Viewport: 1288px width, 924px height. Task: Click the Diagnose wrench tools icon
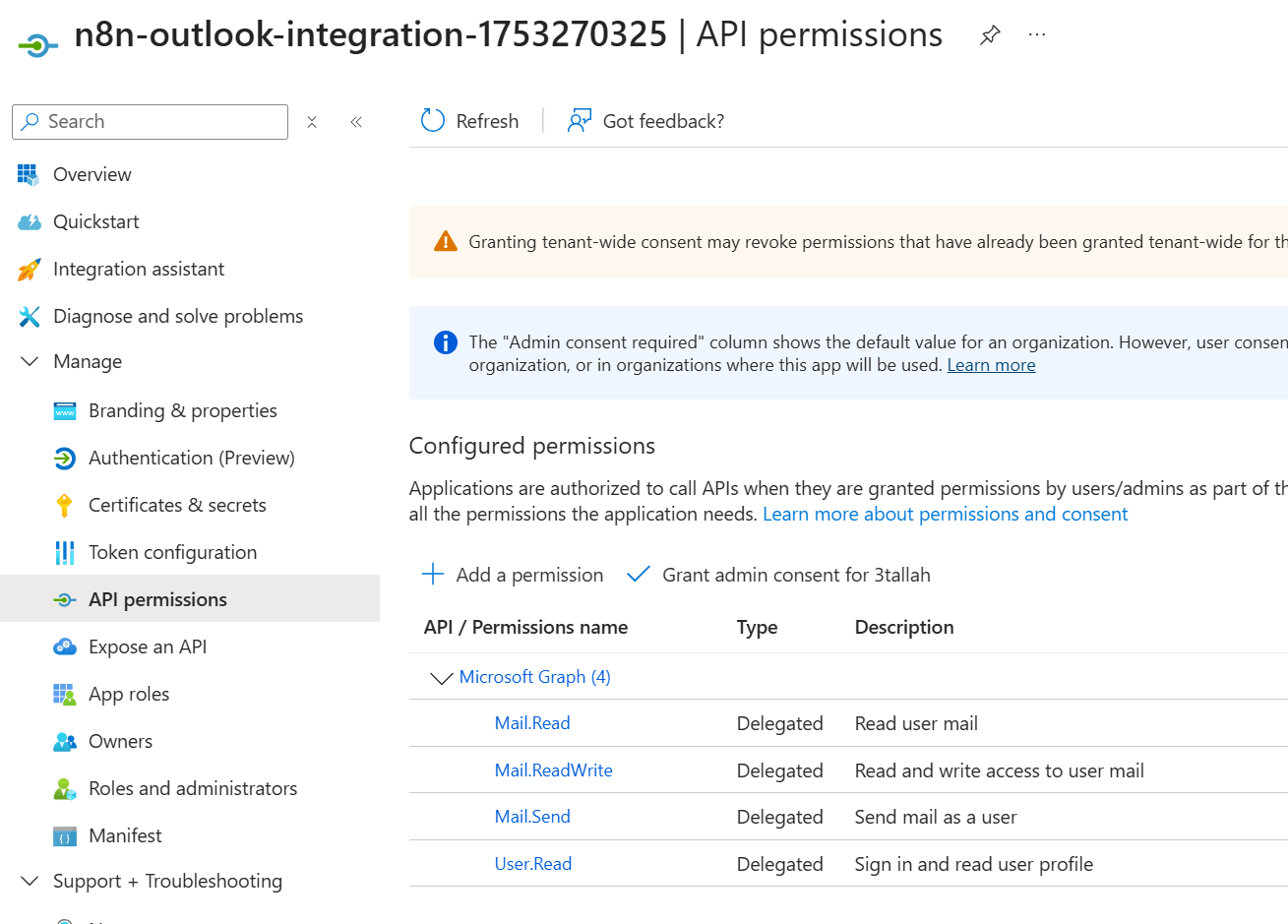coord(30,317)
